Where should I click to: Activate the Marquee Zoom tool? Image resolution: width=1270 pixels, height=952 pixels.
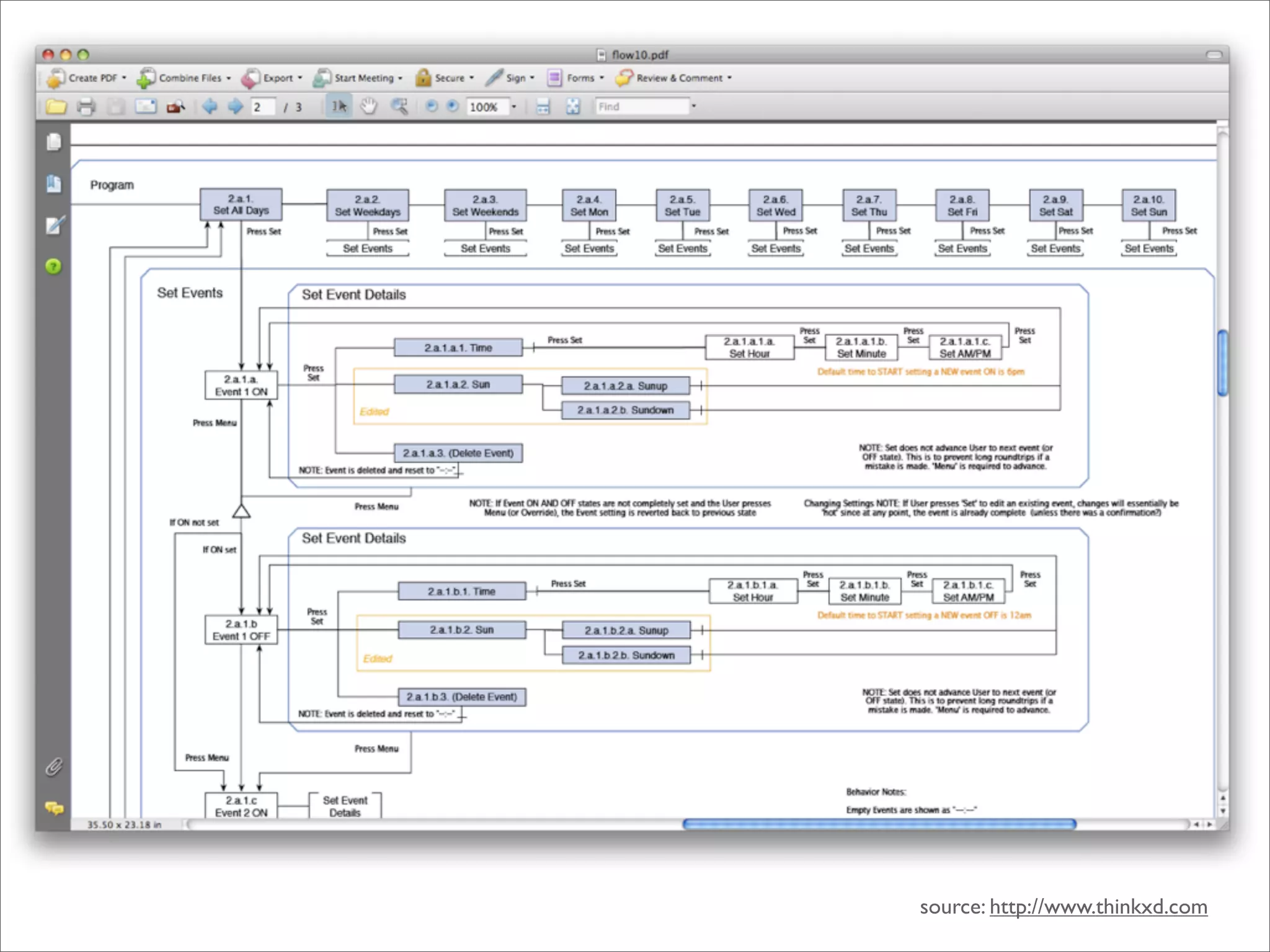[399, 107]
